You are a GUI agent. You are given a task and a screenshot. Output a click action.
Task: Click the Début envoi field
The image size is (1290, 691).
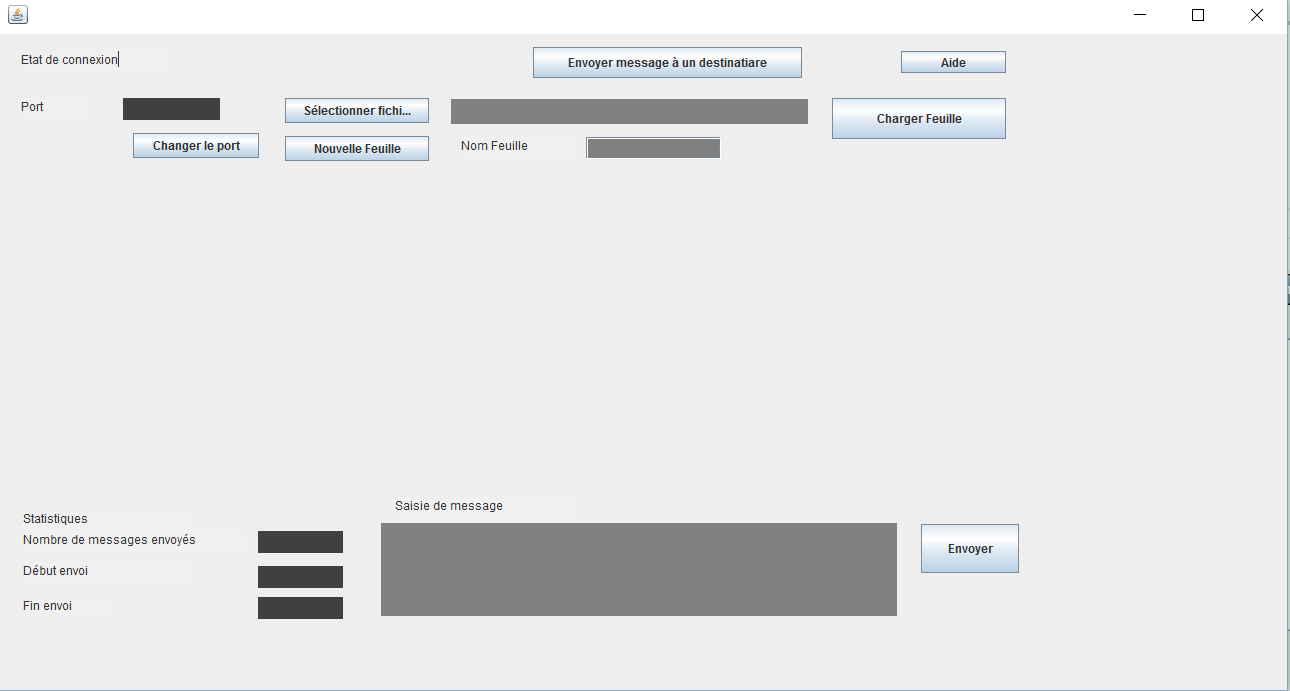tap(300, 576)
